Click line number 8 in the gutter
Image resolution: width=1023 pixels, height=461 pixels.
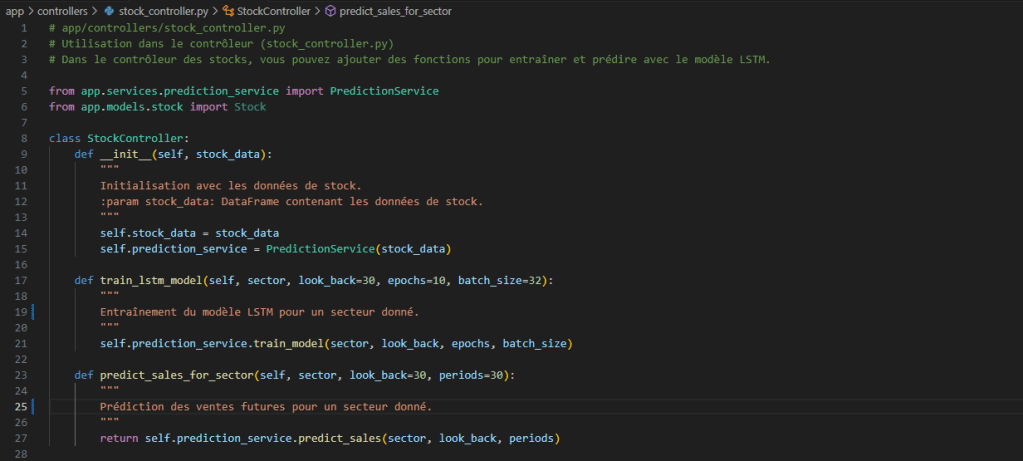[22, 137]
